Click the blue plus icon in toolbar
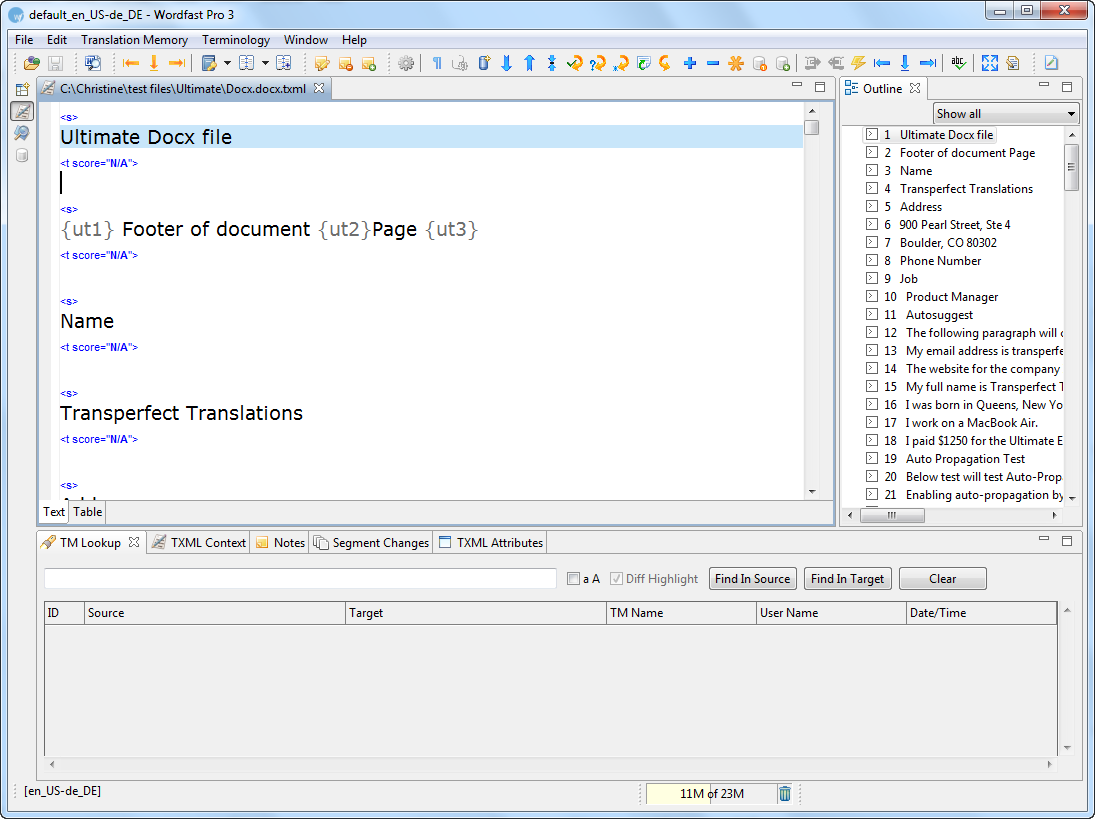Image resolution: width=1095 pixels, height=819 pixels. coord(690,64)
